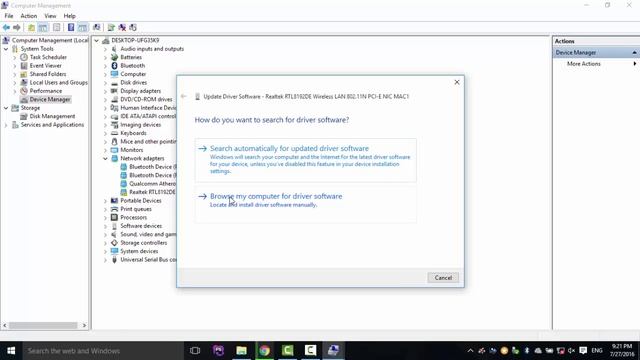Expand the More Actions submenu arrow
The height and width of the screenshot is (360, 640).
pyautogui.click(x=635, y=64)
